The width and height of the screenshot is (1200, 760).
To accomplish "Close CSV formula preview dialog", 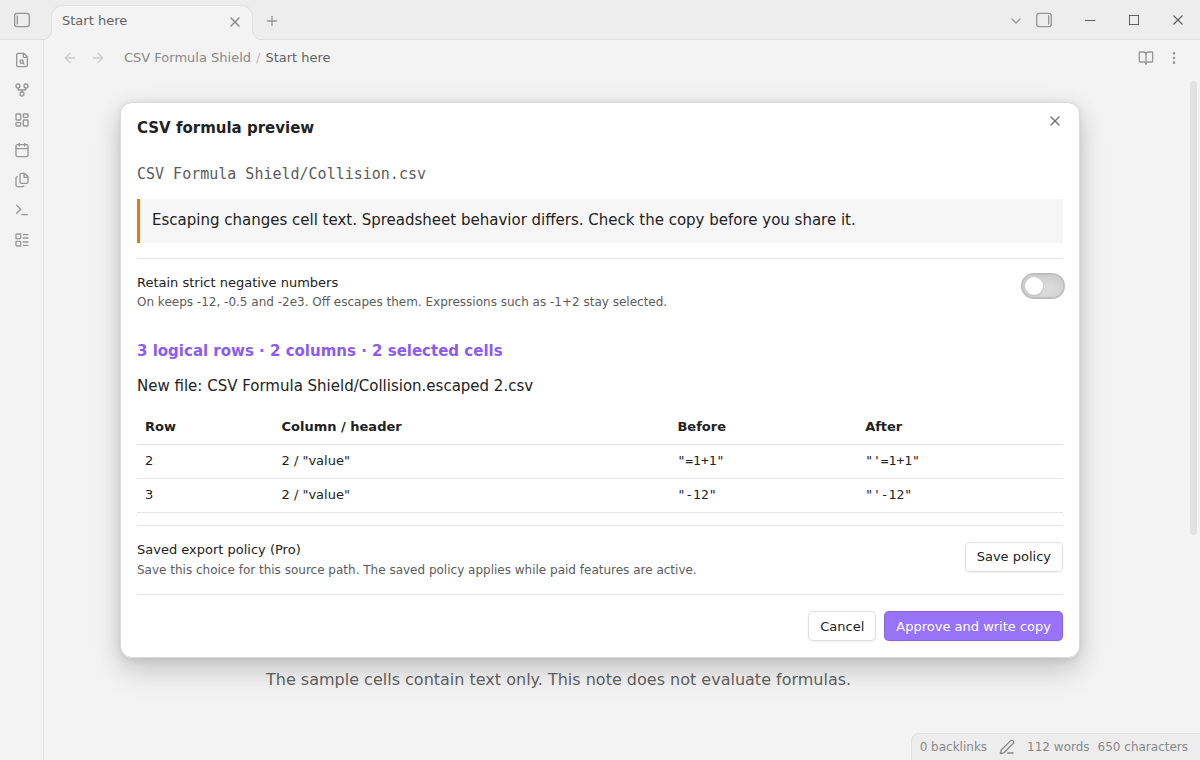I will (1054, 121).
